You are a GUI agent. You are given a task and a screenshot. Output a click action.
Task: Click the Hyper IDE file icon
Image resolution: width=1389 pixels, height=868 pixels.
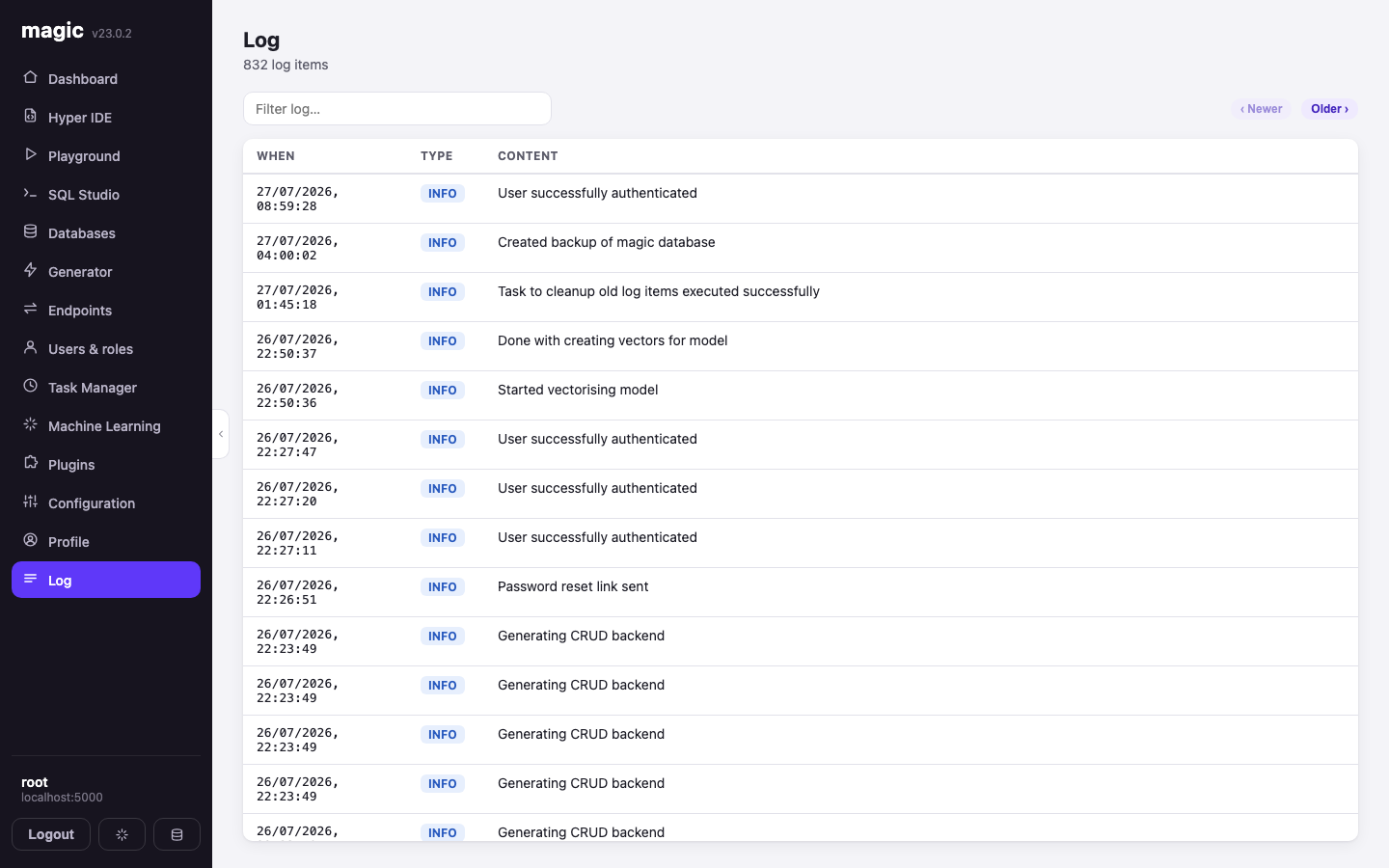30,116
